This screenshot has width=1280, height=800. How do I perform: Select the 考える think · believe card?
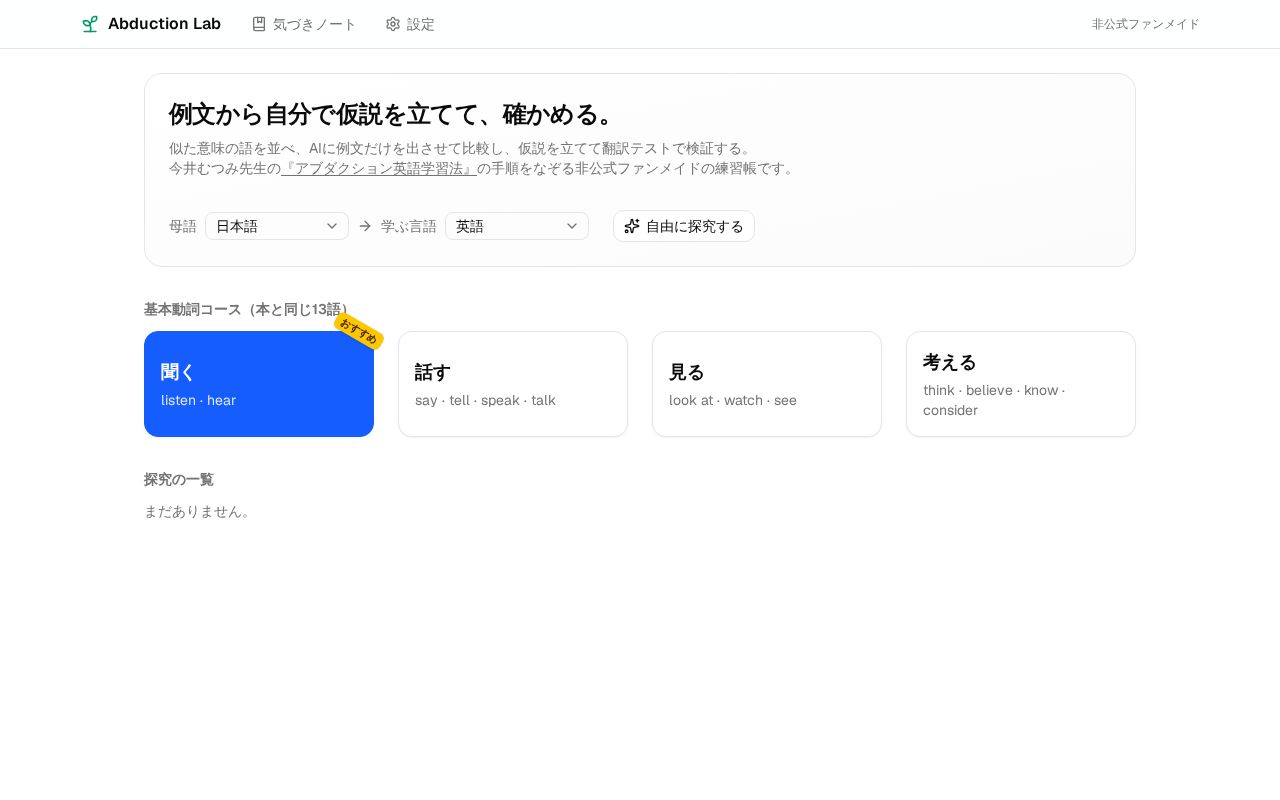(x=1021, y=384)
